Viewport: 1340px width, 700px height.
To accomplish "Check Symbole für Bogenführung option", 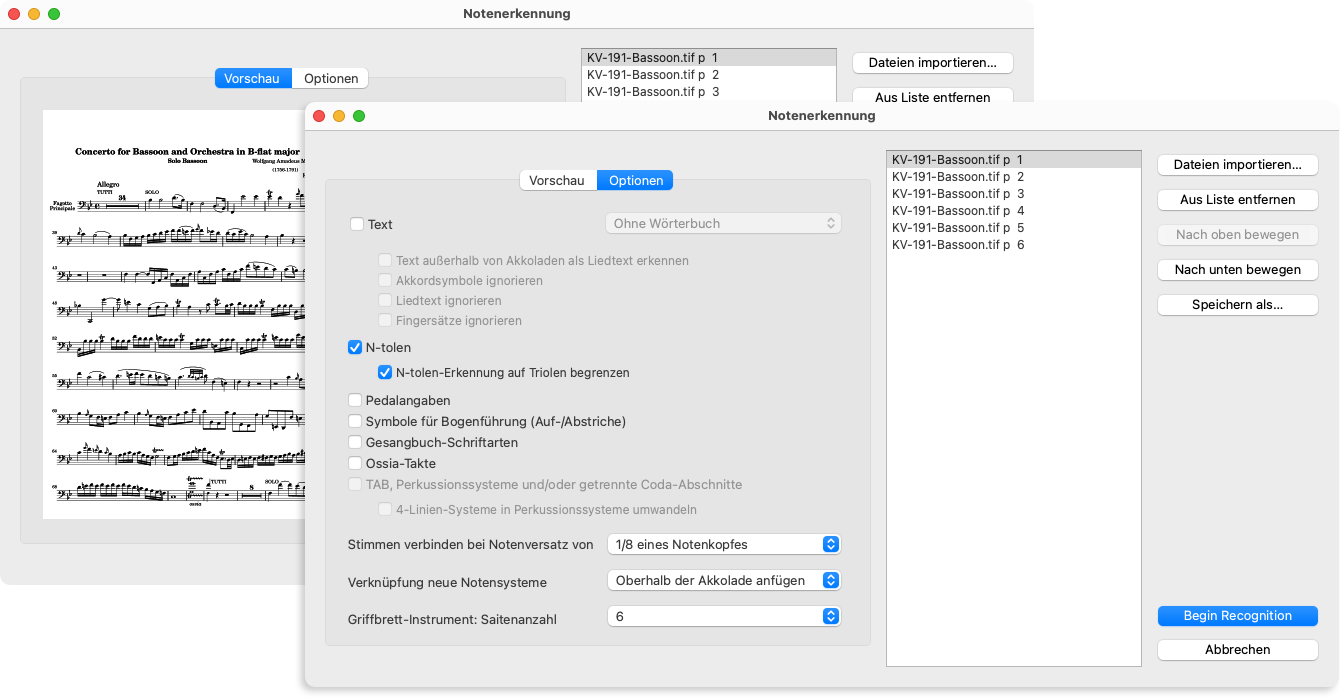I will (355, 422).
